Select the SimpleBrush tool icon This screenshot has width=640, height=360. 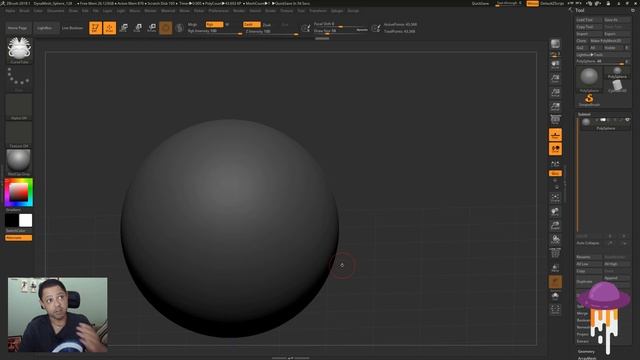[589, 99]
